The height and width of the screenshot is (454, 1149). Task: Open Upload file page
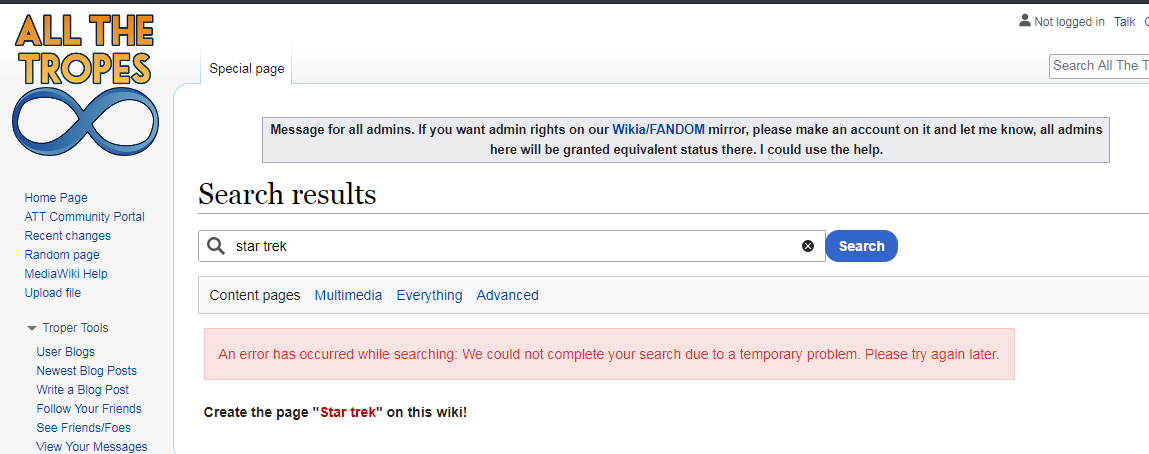[53, 293]
